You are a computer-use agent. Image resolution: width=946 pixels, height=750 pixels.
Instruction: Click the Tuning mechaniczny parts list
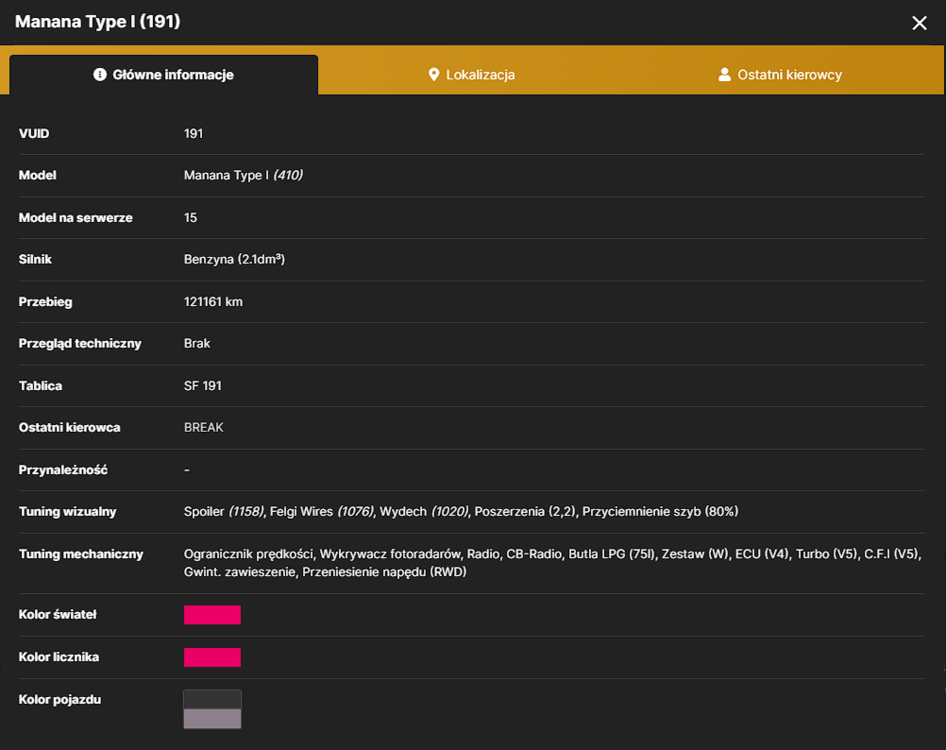point(553,563)
